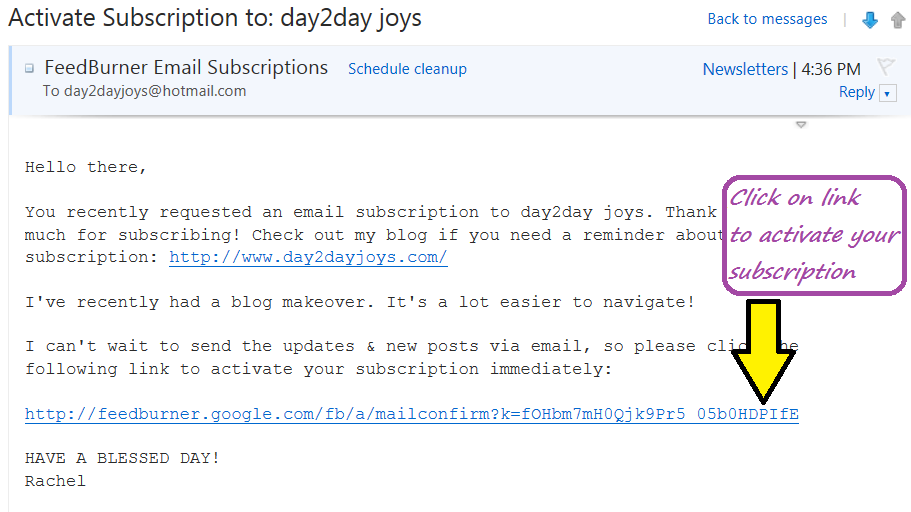Open the Newsletters category link
Screen dimensions: 911x512
coord(745,69)
